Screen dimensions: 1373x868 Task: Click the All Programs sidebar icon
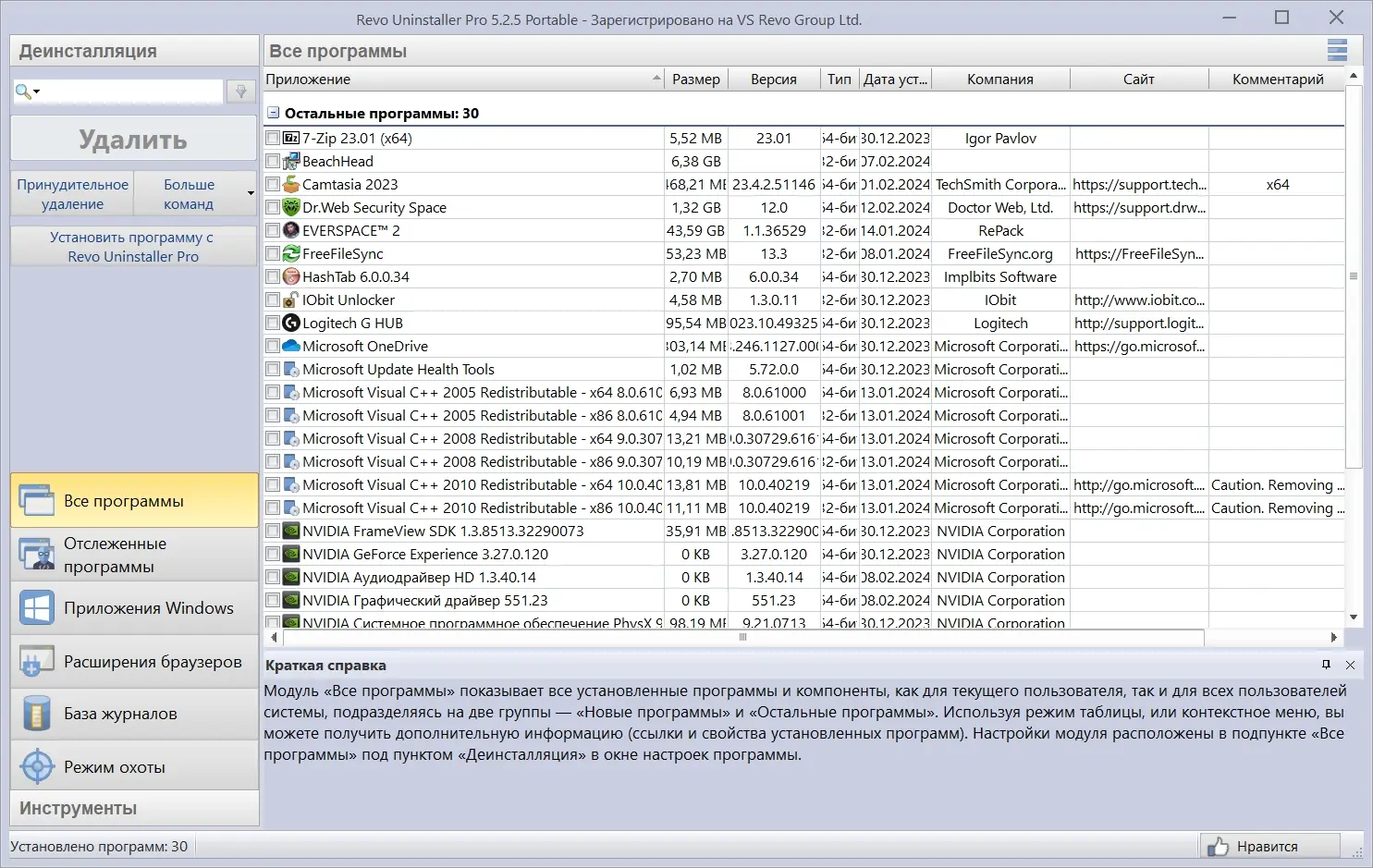coord(37,501)
